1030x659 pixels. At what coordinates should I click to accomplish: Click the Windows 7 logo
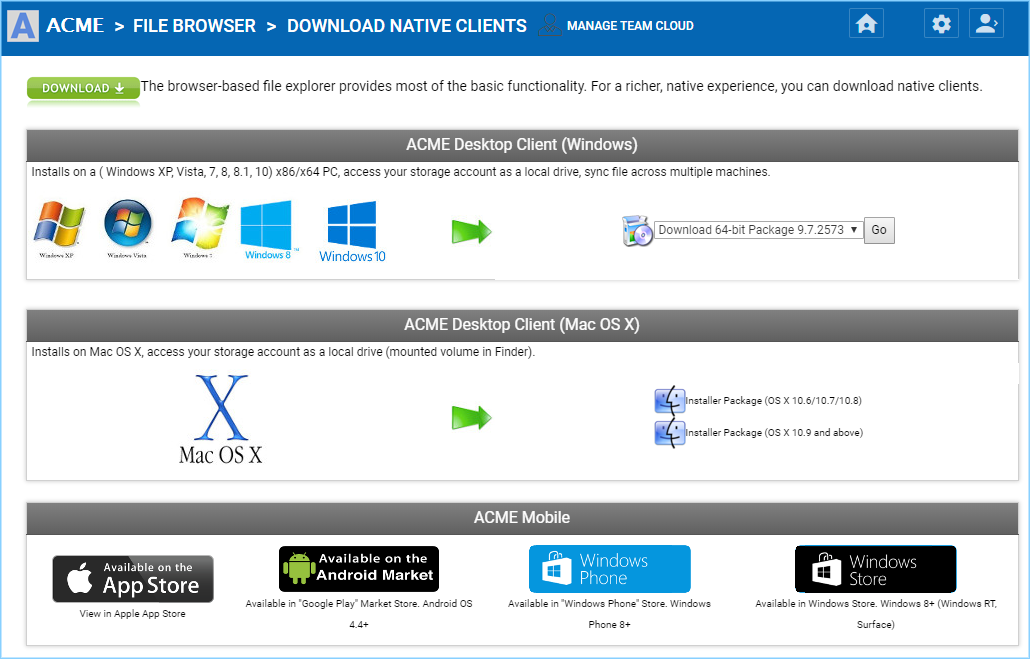(199, 228)
